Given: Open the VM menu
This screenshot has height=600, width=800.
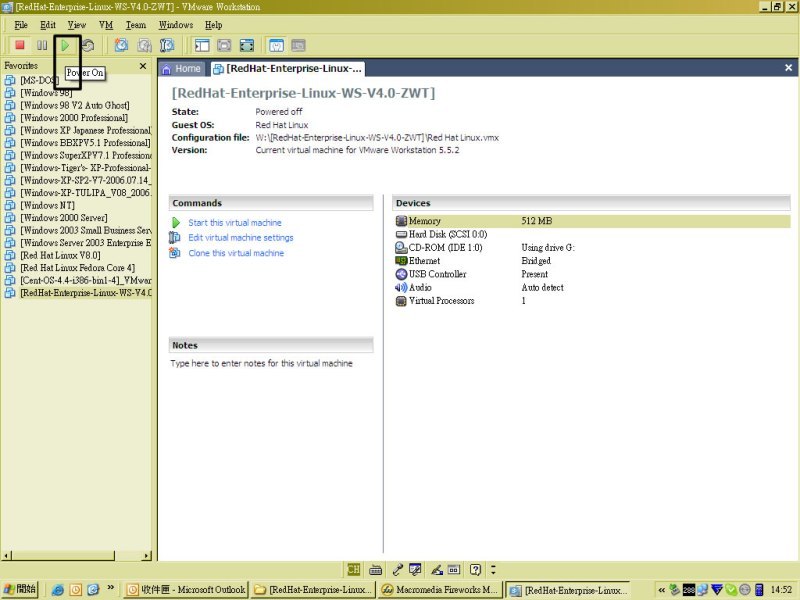Looking at the screenshot, I should coord(106,25).
